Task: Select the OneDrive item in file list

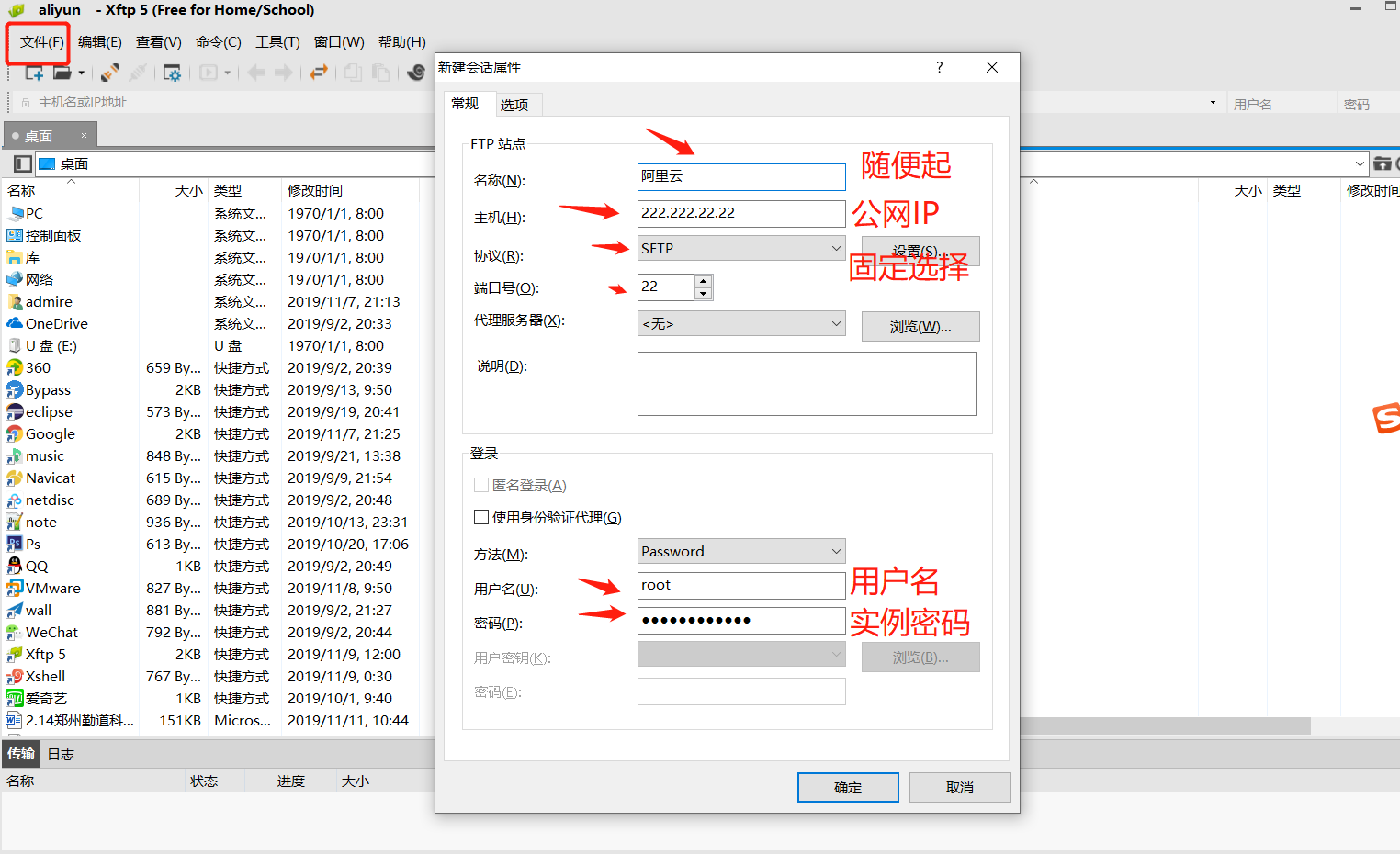Action: (x=56, y=323)
